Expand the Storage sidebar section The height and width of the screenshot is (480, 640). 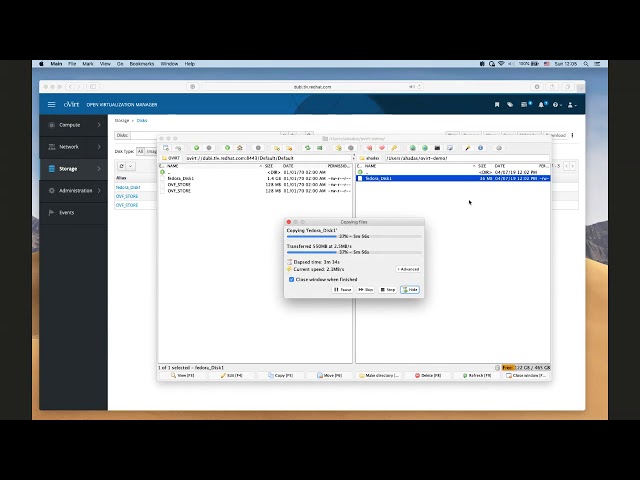[73, 169]
